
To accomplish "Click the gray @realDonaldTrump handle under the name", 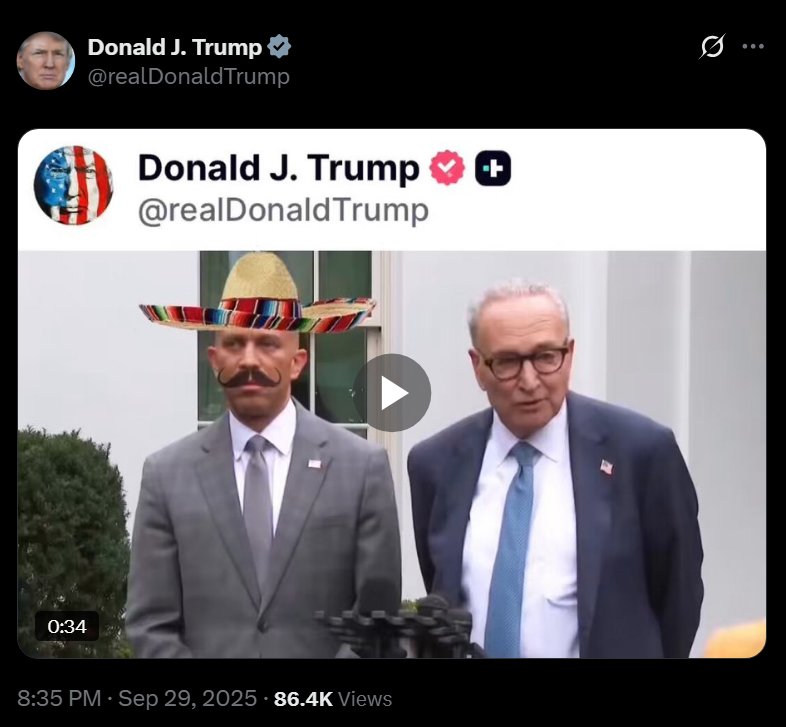I will point(189,76).
